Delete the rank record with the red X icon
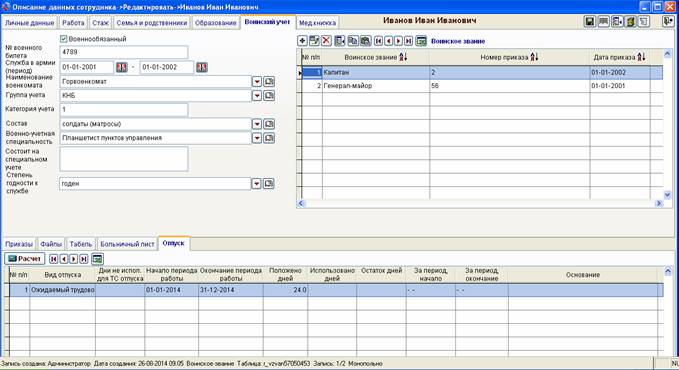This screenshot has width=679, height=370. (326, 41)
